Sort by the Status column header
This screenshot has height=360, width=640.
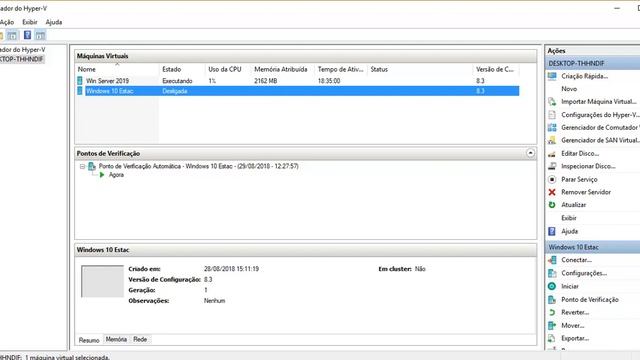420,69
